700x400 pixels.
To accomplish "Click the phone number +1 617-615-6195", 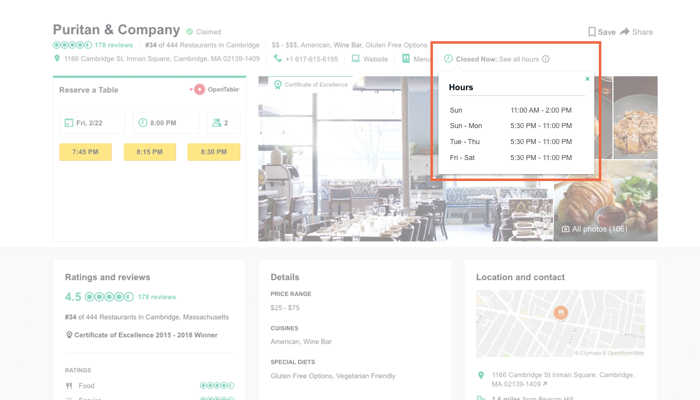I will 312,59.
